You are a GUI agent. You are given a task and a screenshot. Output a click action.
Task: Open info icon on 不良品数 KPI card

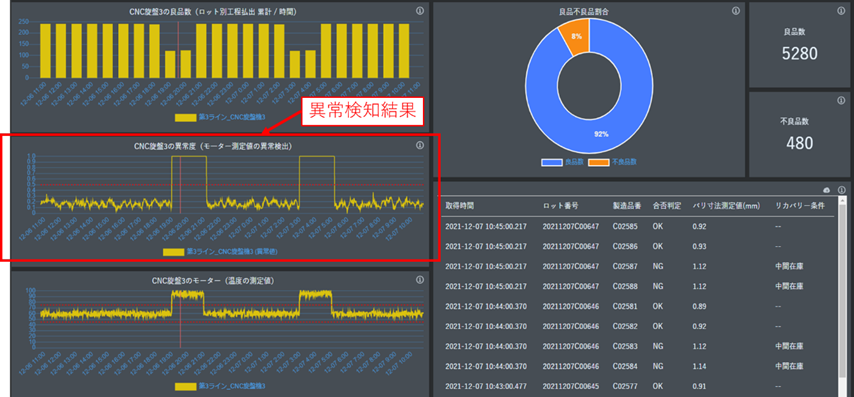(841, 100)
